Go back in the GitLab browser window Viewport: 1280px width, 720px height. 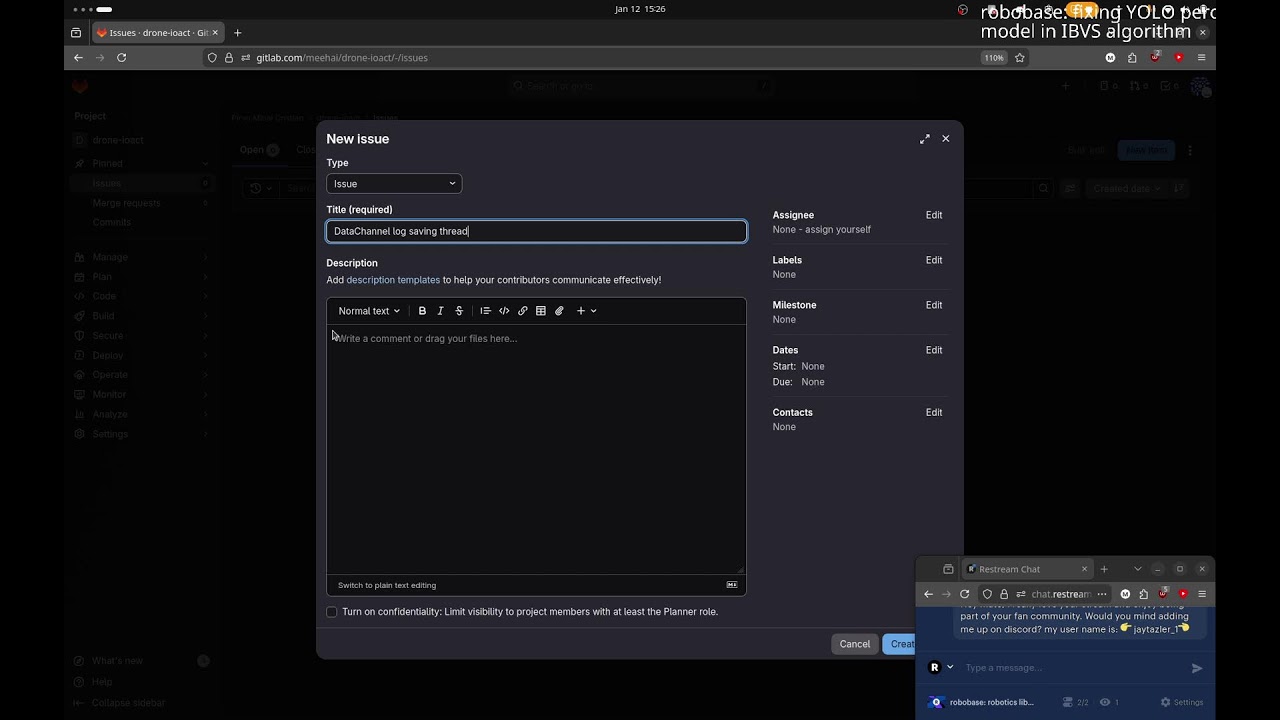[78, 58]
